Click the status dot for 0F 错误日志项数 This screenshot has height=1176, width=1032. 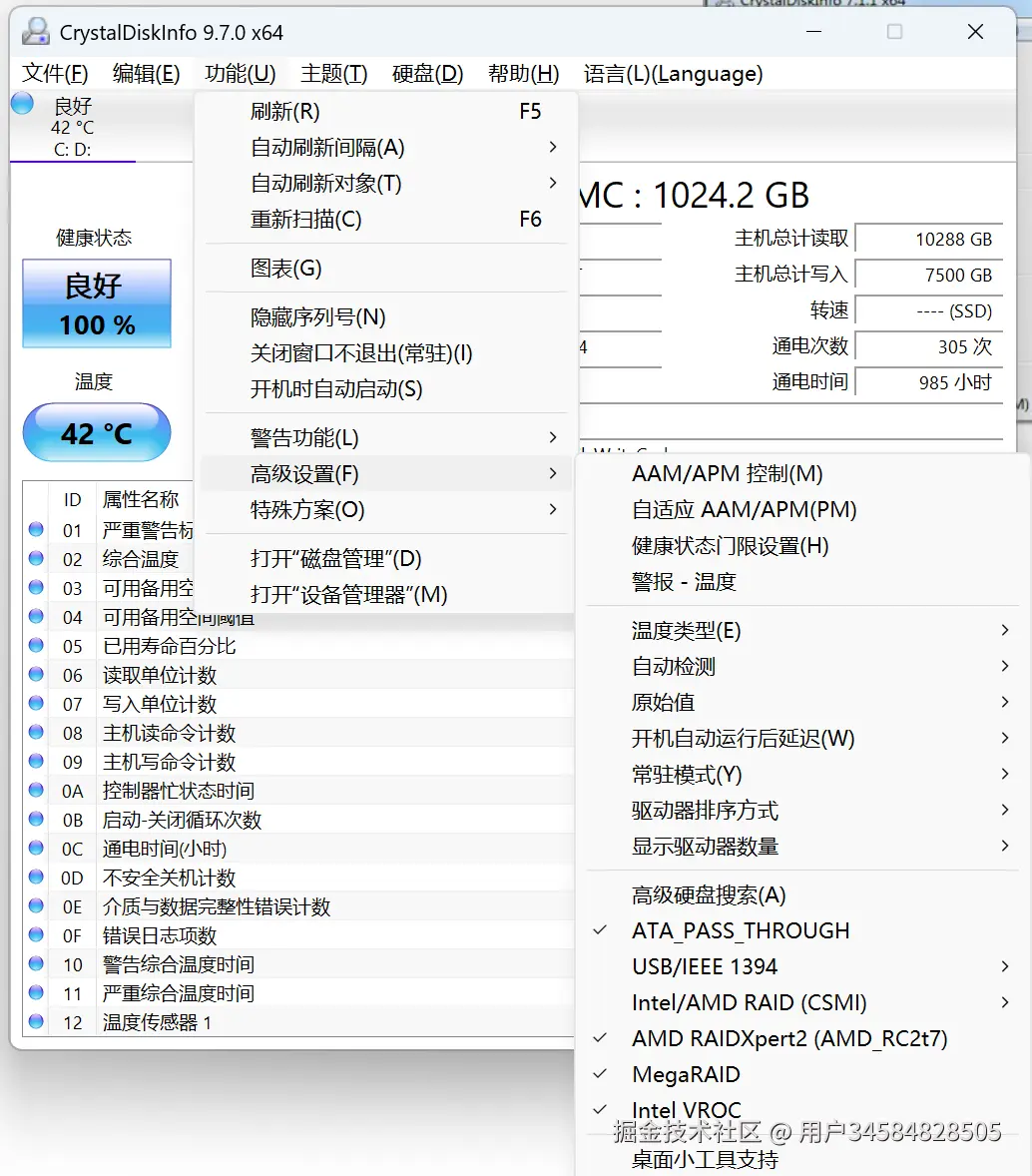[36, 934]
